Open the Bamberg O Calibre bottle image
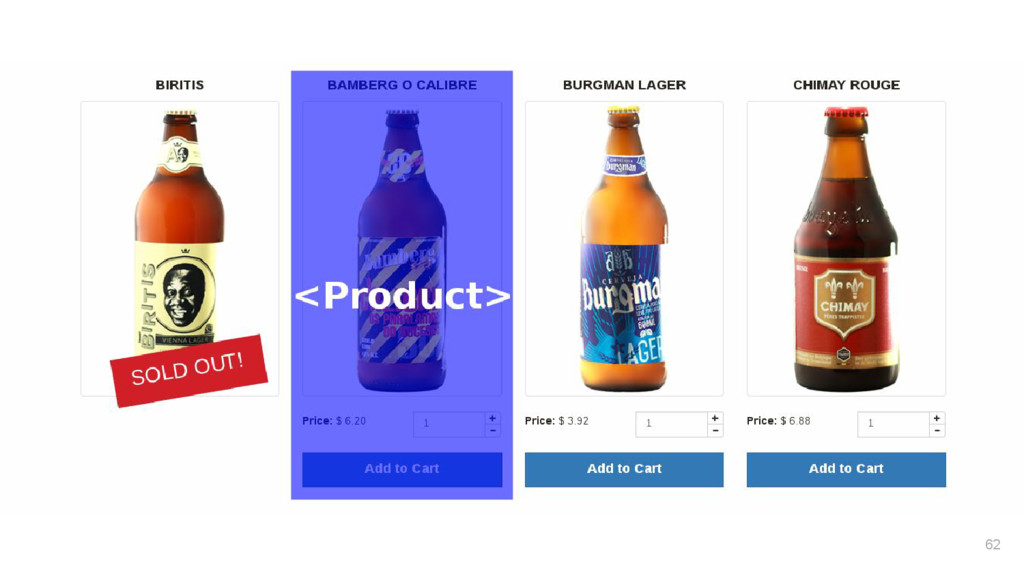The image size is (1024, 576). [402, 249]
